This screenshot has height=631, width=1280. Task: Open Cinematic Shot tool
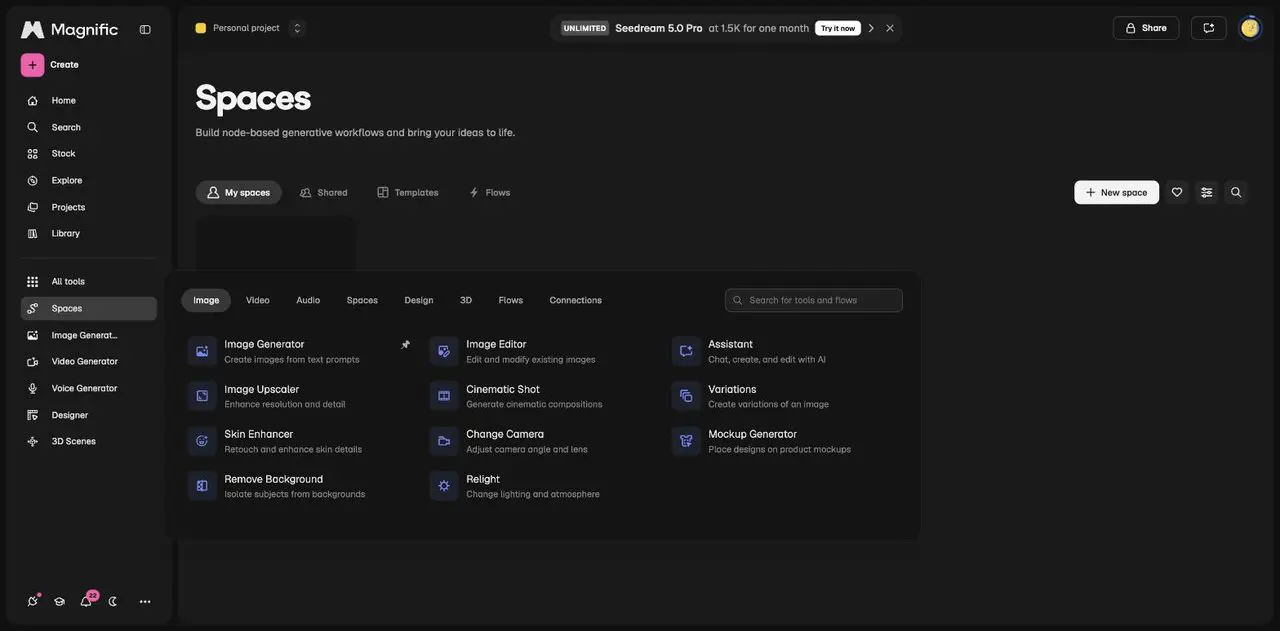click(541, 396)
